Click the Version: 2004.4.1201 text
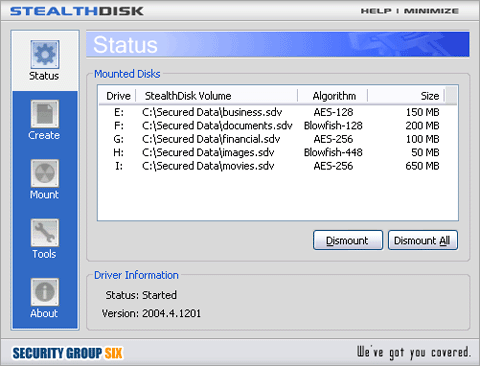 [151, 313]
